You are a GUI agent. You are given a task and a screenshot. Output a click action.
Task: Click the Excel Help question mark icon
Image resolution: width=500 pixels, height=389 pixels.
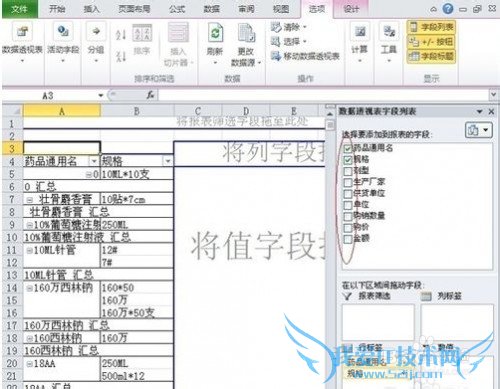(x=448, y=9)
